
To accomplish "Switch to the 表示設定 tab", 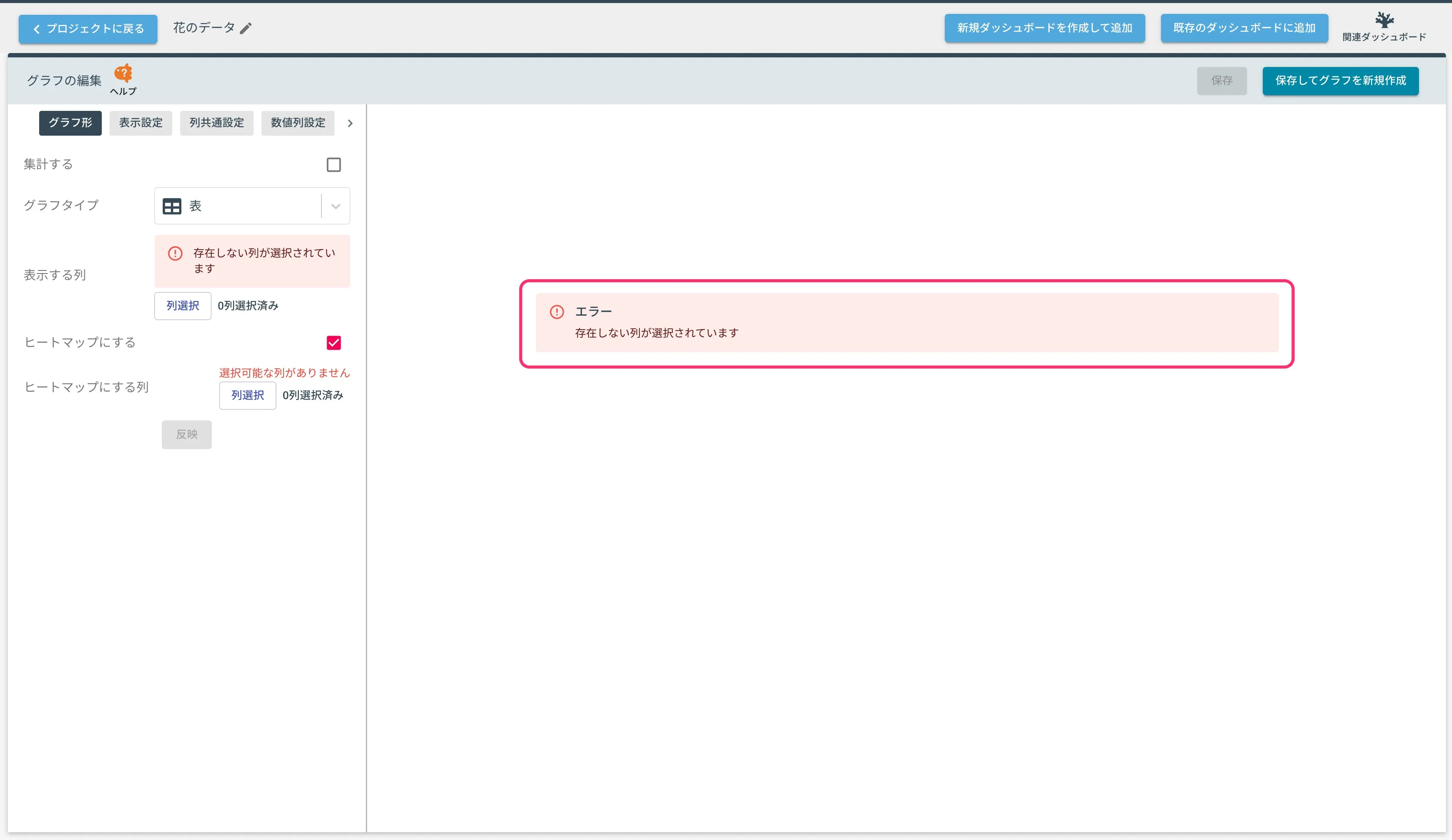I will tap(141, 123).
